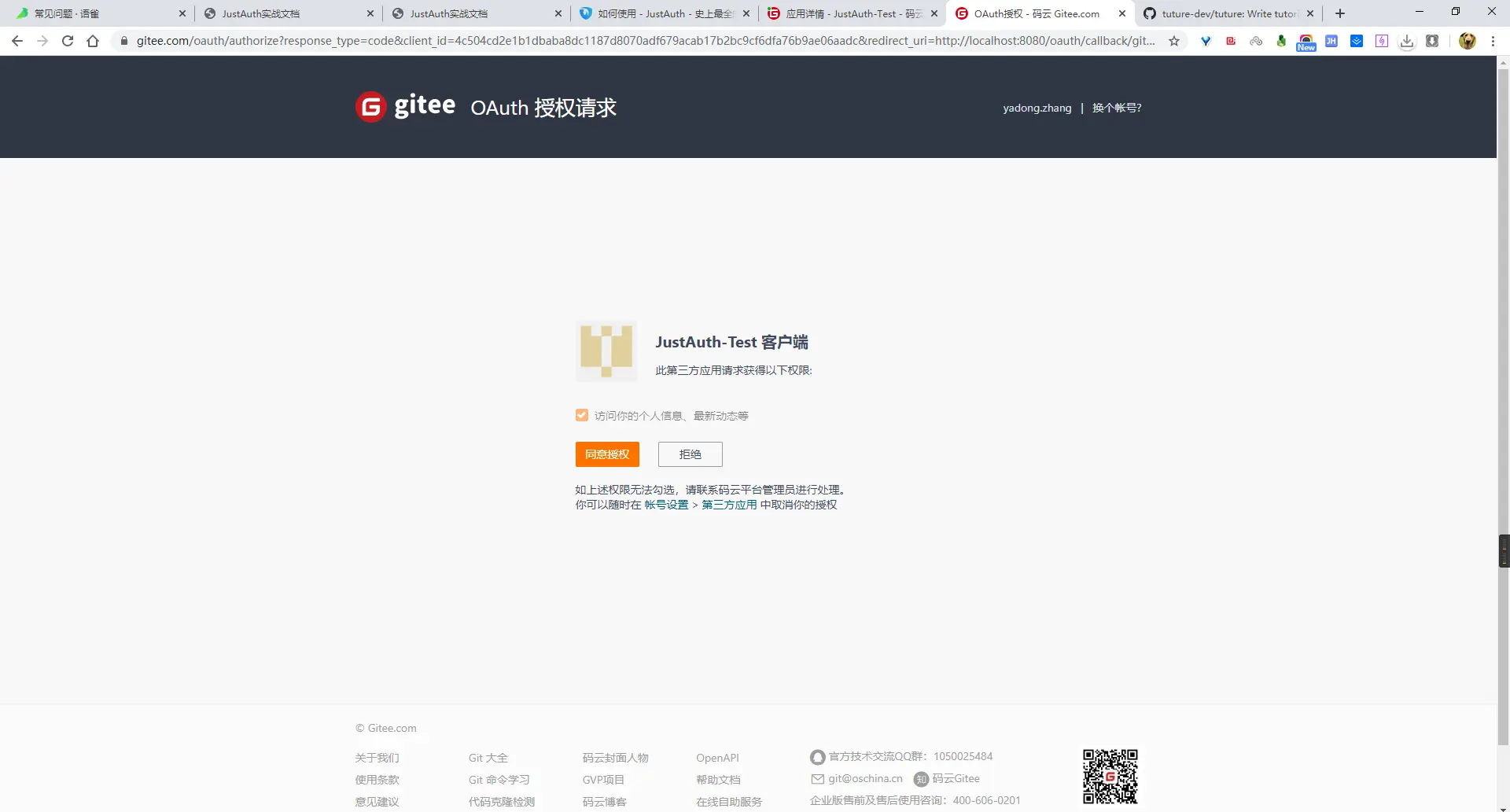Click the extension icon with New badge
Image resolution: width=1510 pixels, height=812 pixels.
pyautogui.click(x=1306, y=42)
